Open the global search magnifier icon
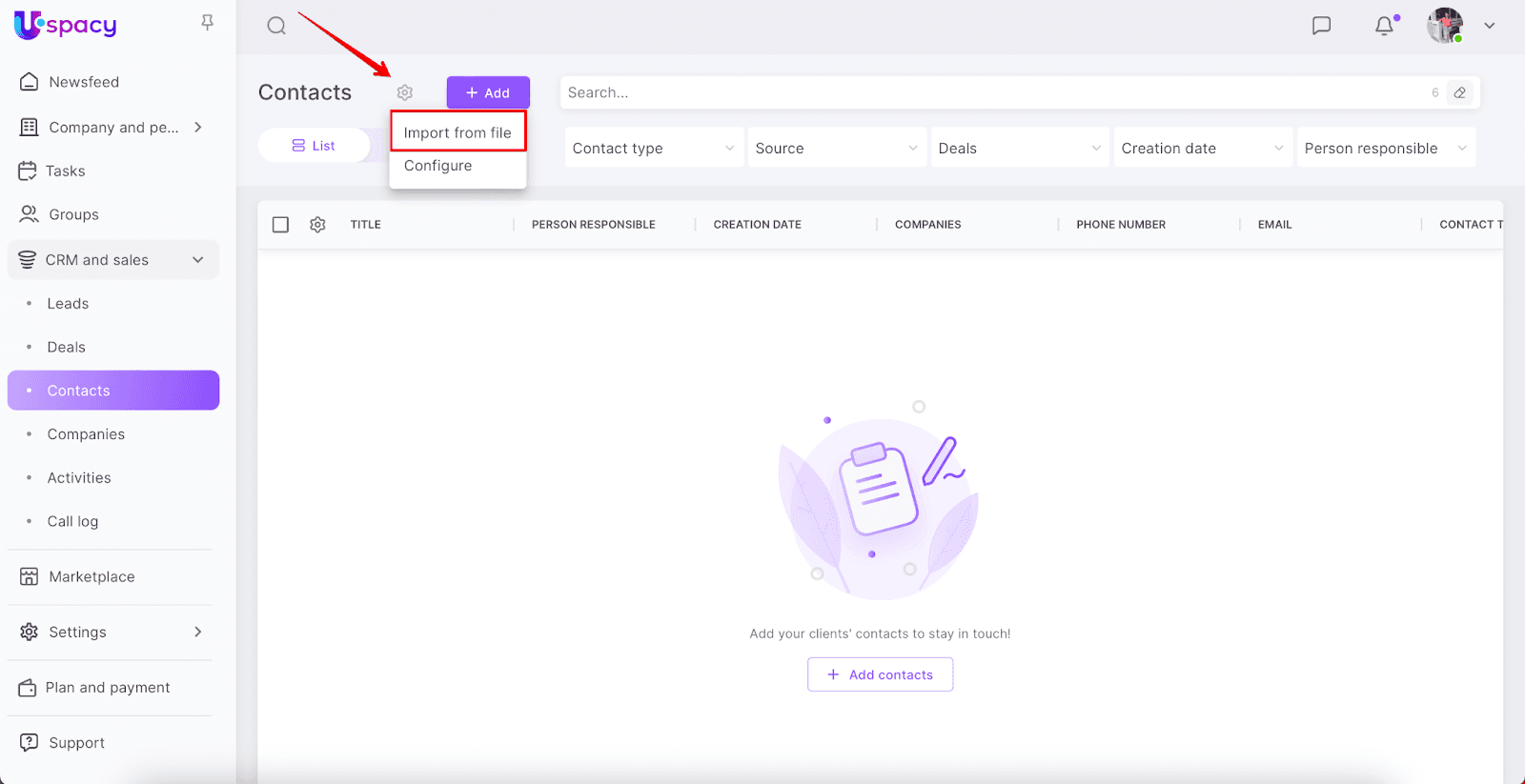The width and height of the screenshot is (1525, 784). tap(276, 26)
